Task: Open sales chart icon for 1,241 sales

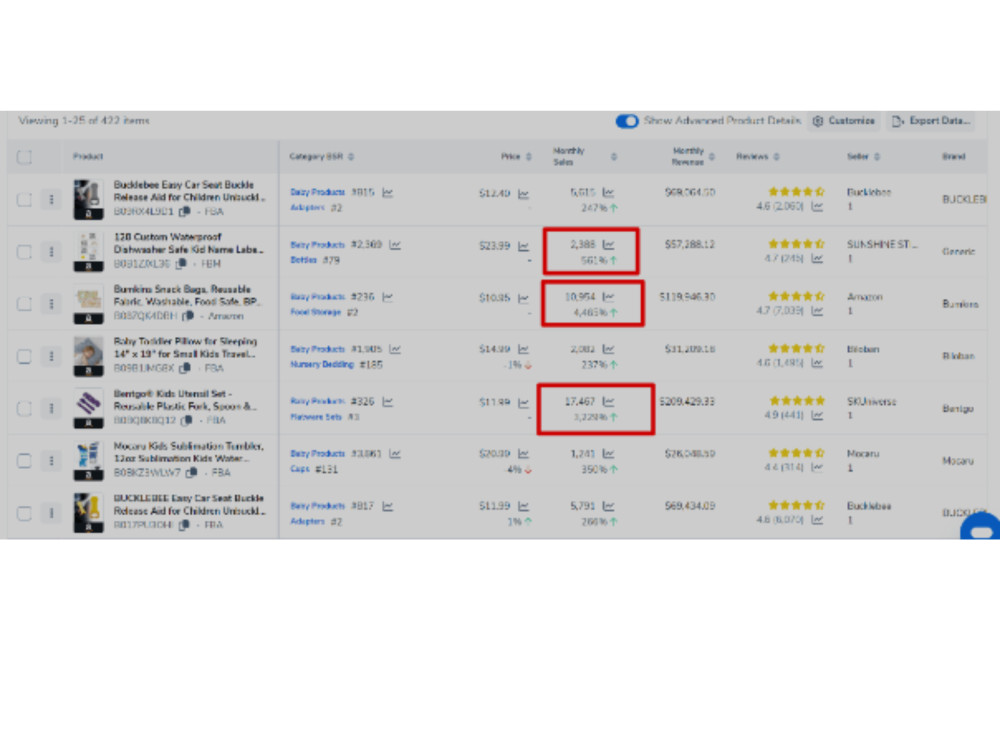Action: [x=608, y=454]
